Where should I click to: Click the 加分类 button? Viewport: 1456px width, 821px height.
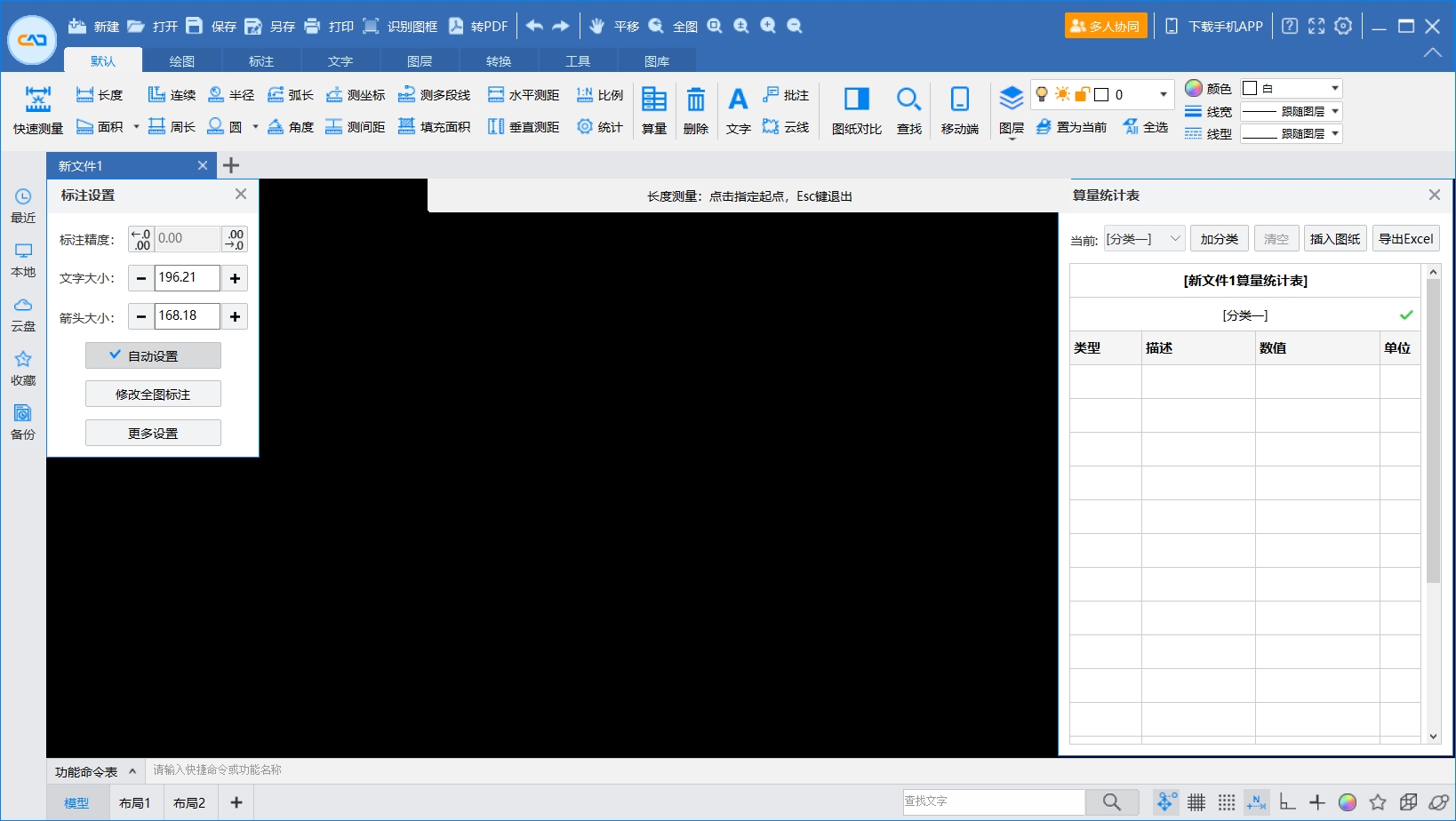point(1220,239)
